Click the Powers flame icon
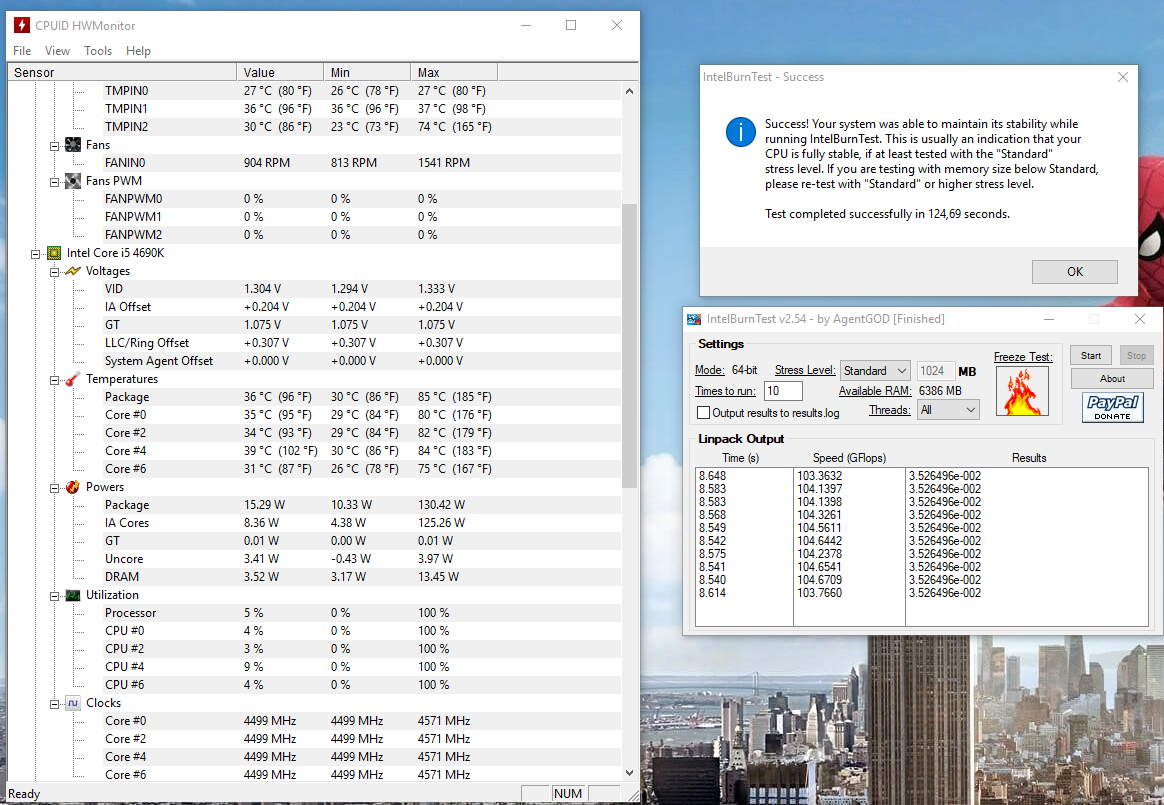Image resolution: width=1164 pixels, height=805 pixels. tap(73, 487)
